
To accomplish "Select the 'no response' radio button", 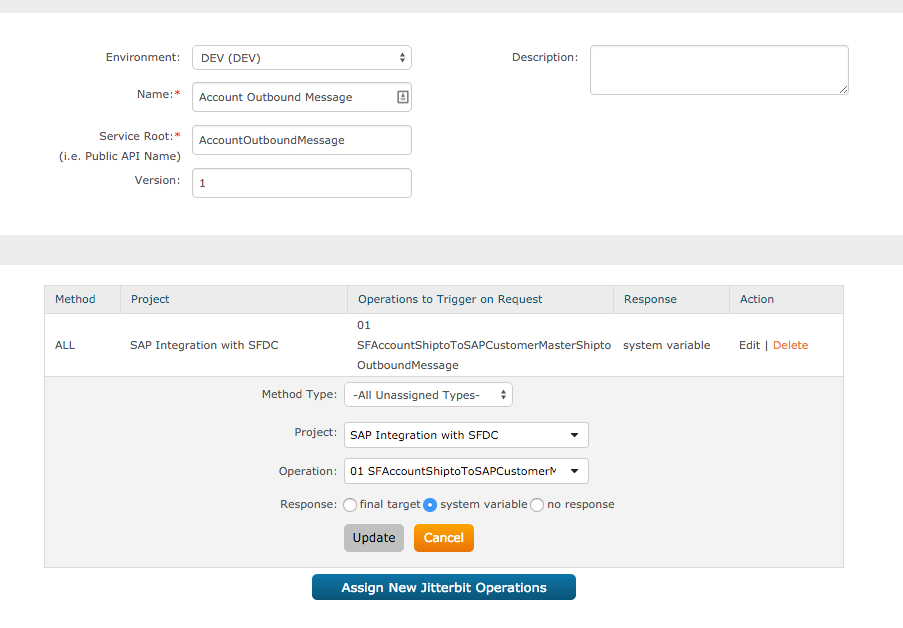I will (x=537, y=505).
